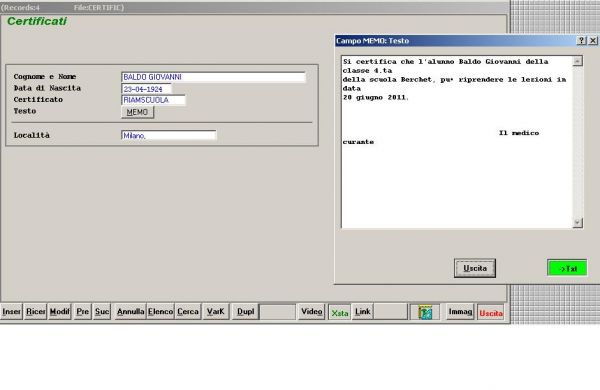
Task: Click the Dupl duplicate button
Action: click(245, 312)
